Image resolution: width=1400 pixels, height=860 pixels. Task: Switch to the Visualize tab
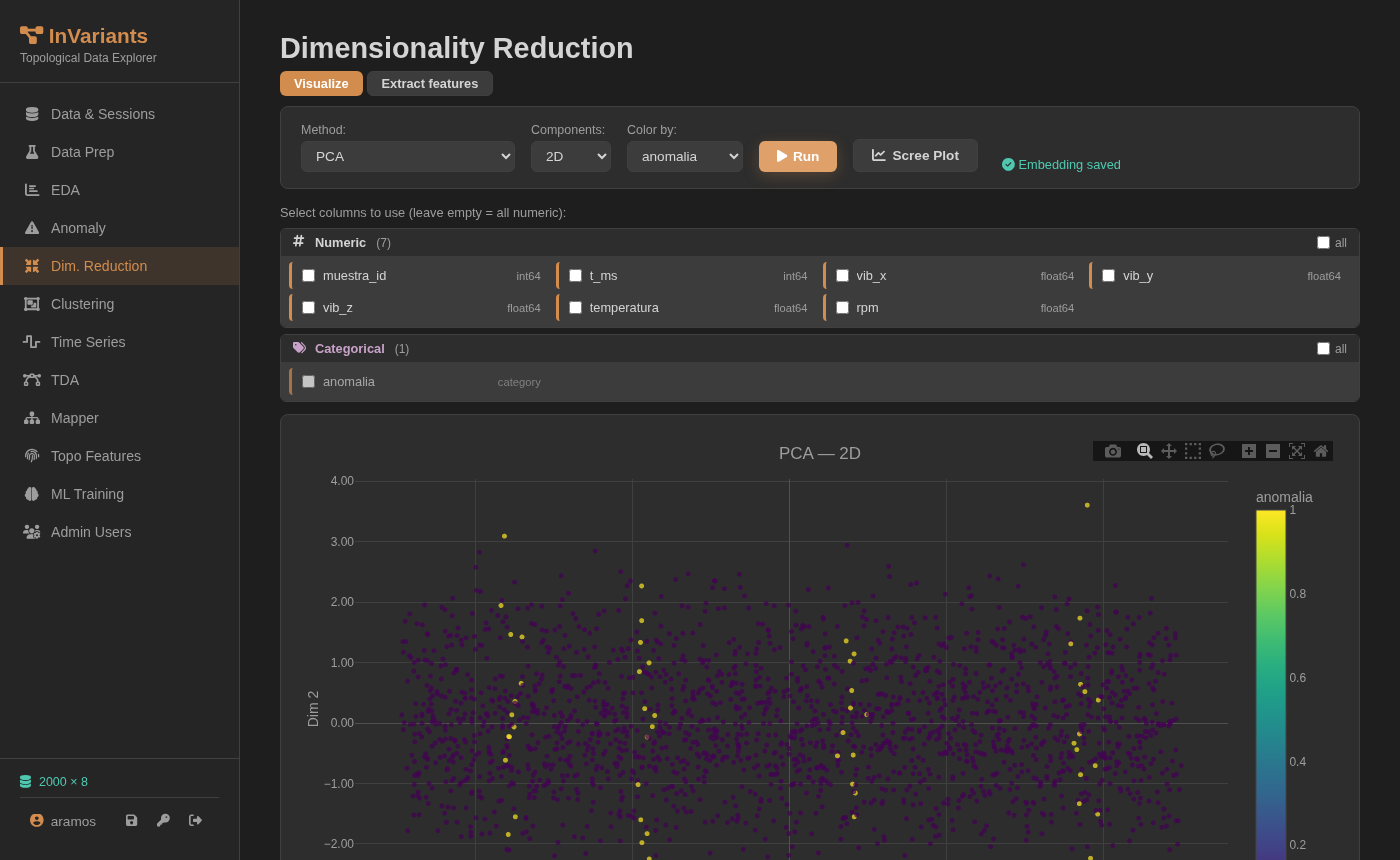pyautogui.click(x=321, y=83)
